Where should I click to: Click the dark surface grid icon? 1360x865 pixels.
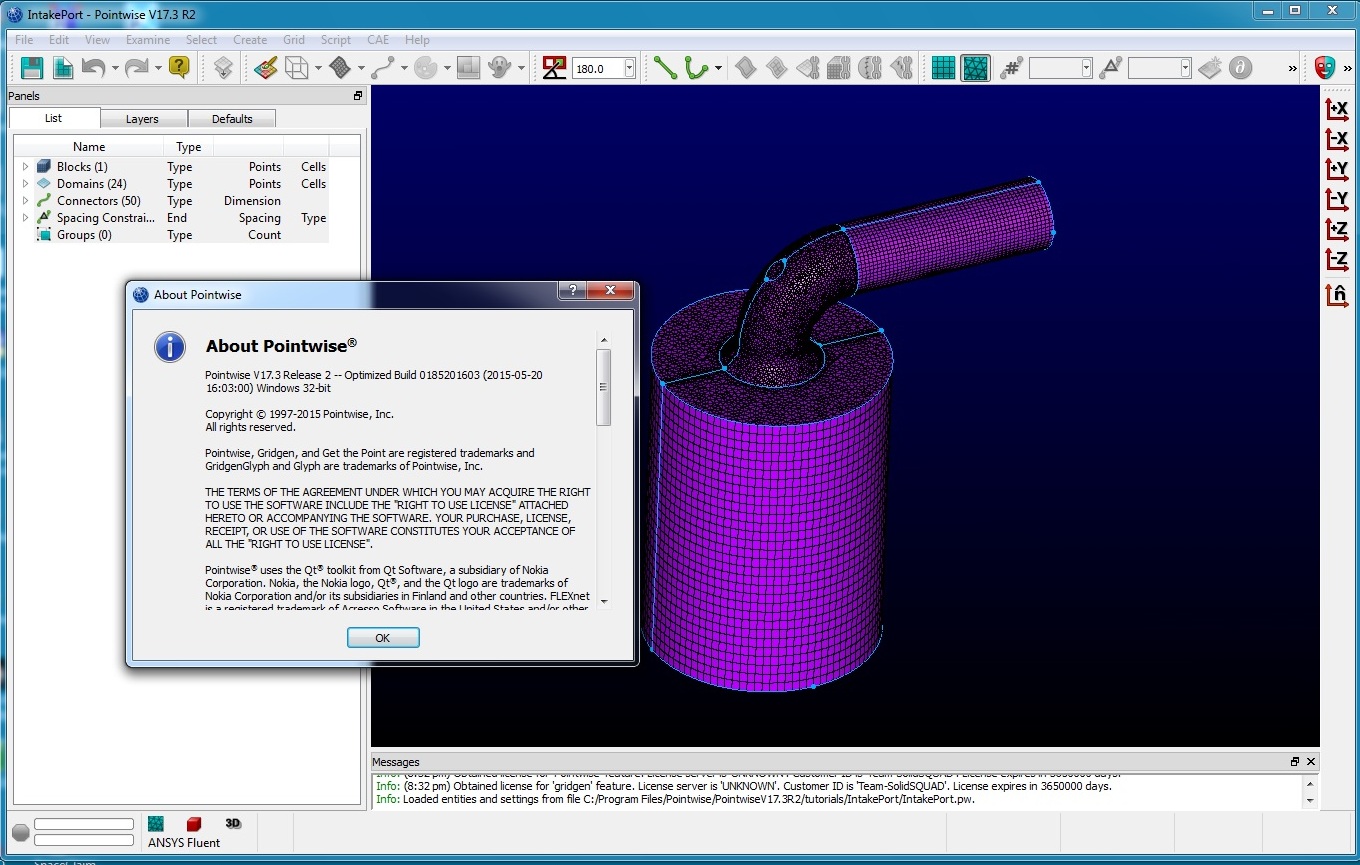point(340,68)
